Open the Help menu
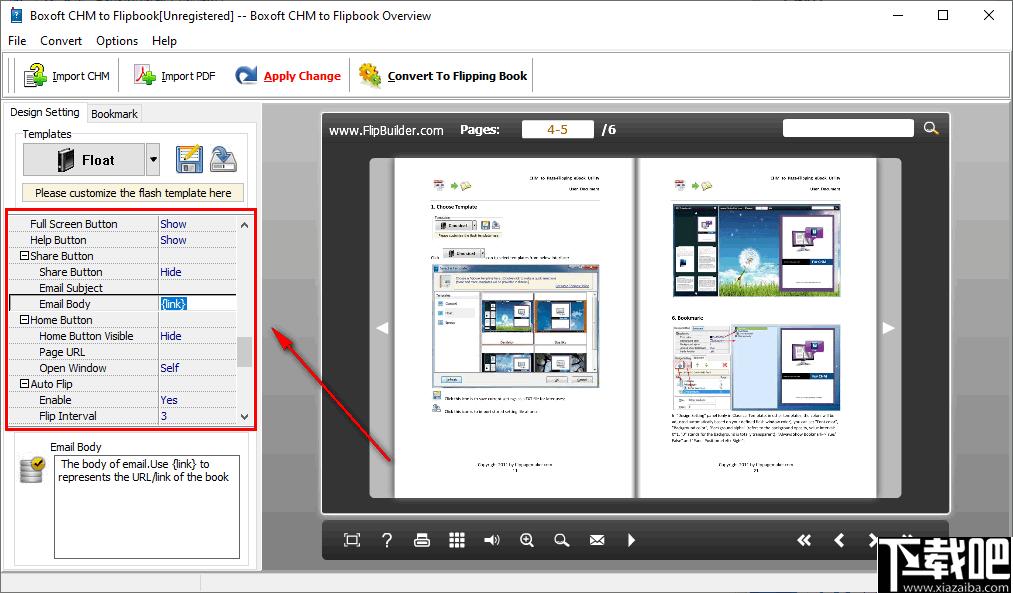The height and width of the screenshot is (593, 1013). [x=164, y=41]
